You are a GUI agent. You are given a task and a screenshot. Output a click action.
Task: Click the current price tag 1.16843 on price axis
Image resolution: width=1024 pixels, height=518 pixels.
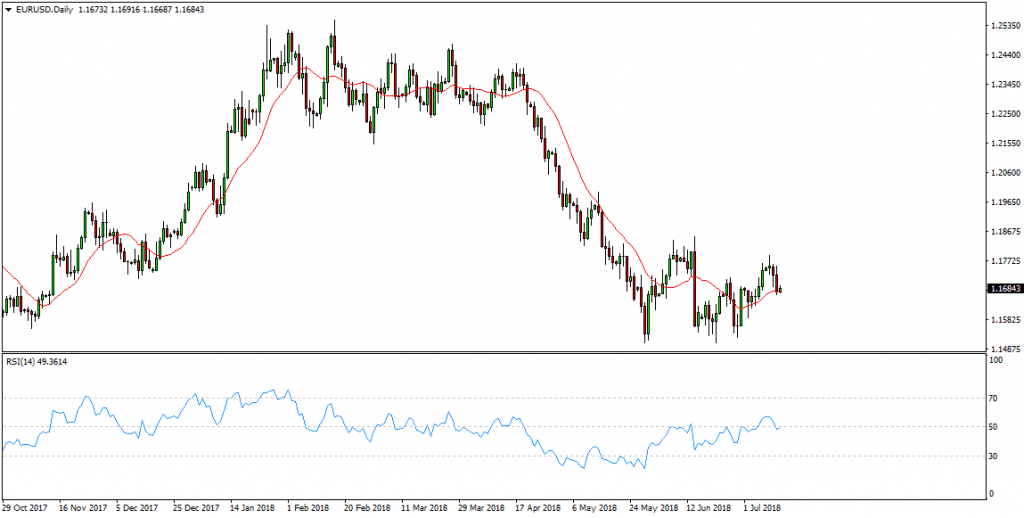pyautogui.click(x=1004, y=288)
